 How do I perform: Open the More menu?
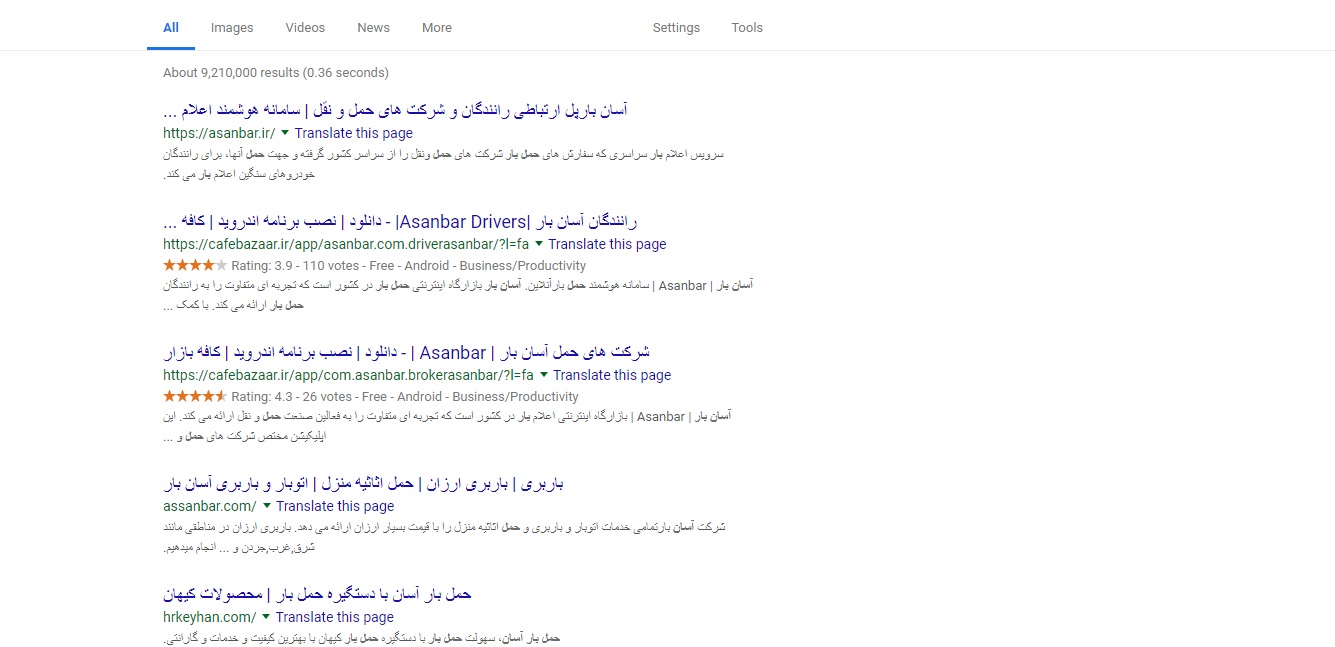437,28
